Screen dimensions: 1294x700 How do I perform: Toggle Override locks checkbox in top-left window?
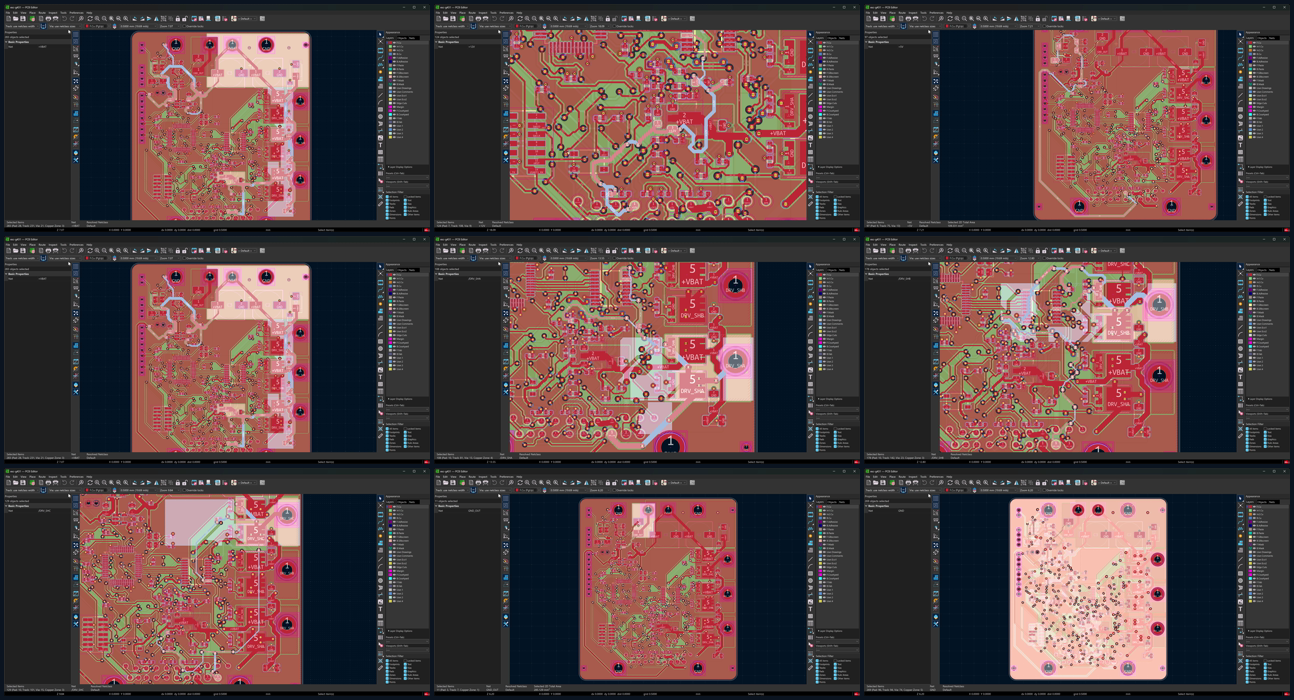tap(185, 26)
